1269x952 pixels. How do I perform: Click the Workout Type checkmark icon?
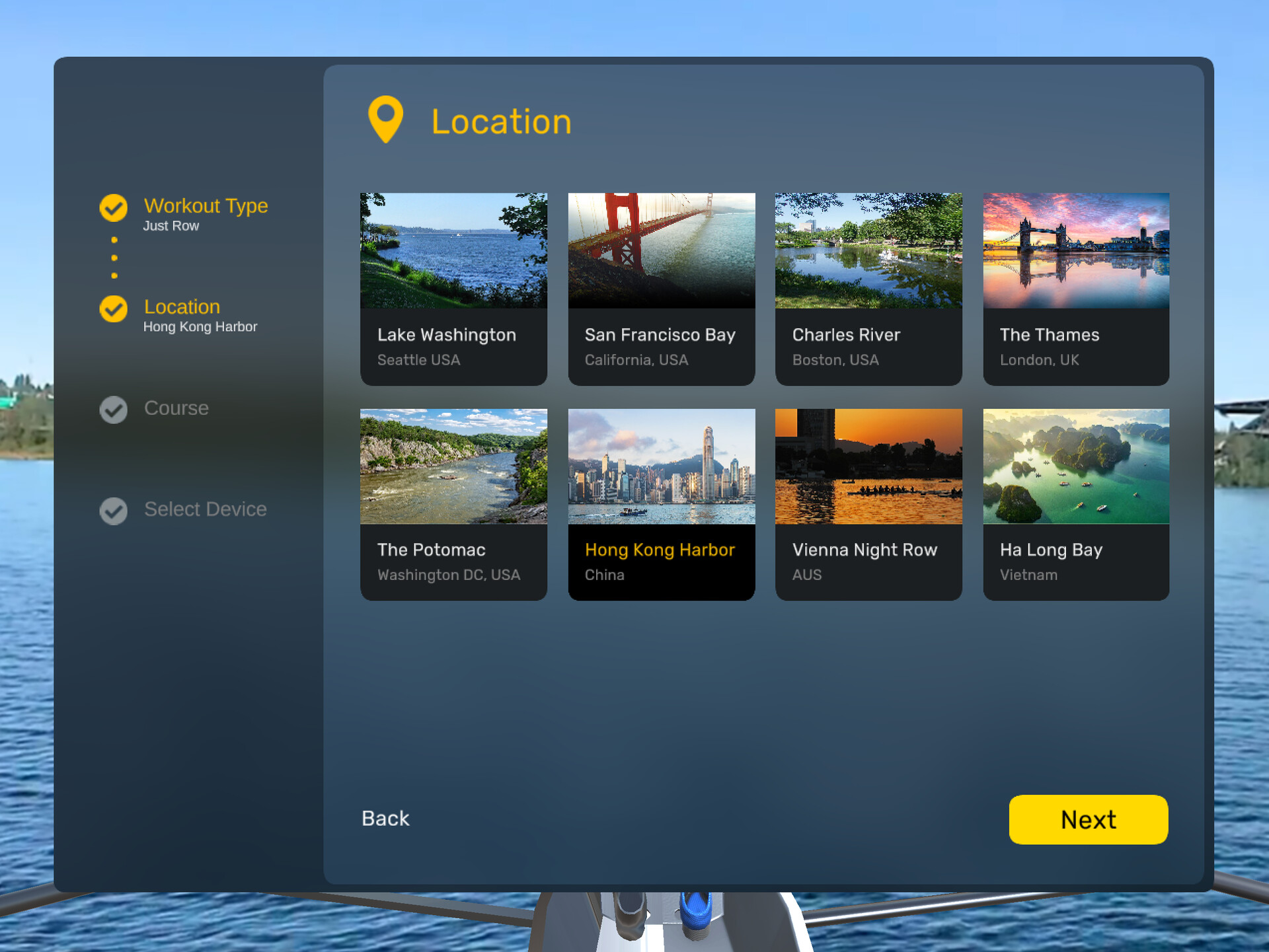point(114,207)
